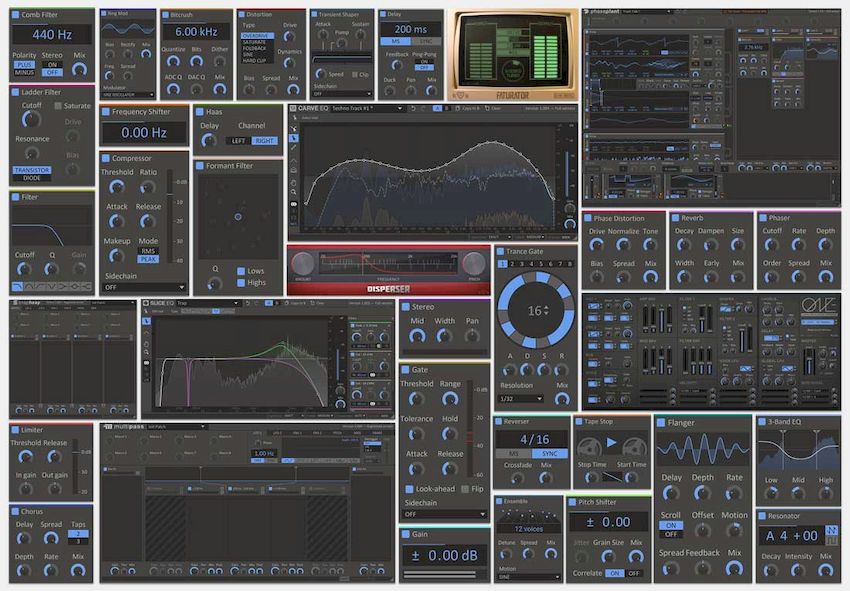Toggle the Ladder Filter enable square
The height and width of the screenshot is (591, 850).
15,92
